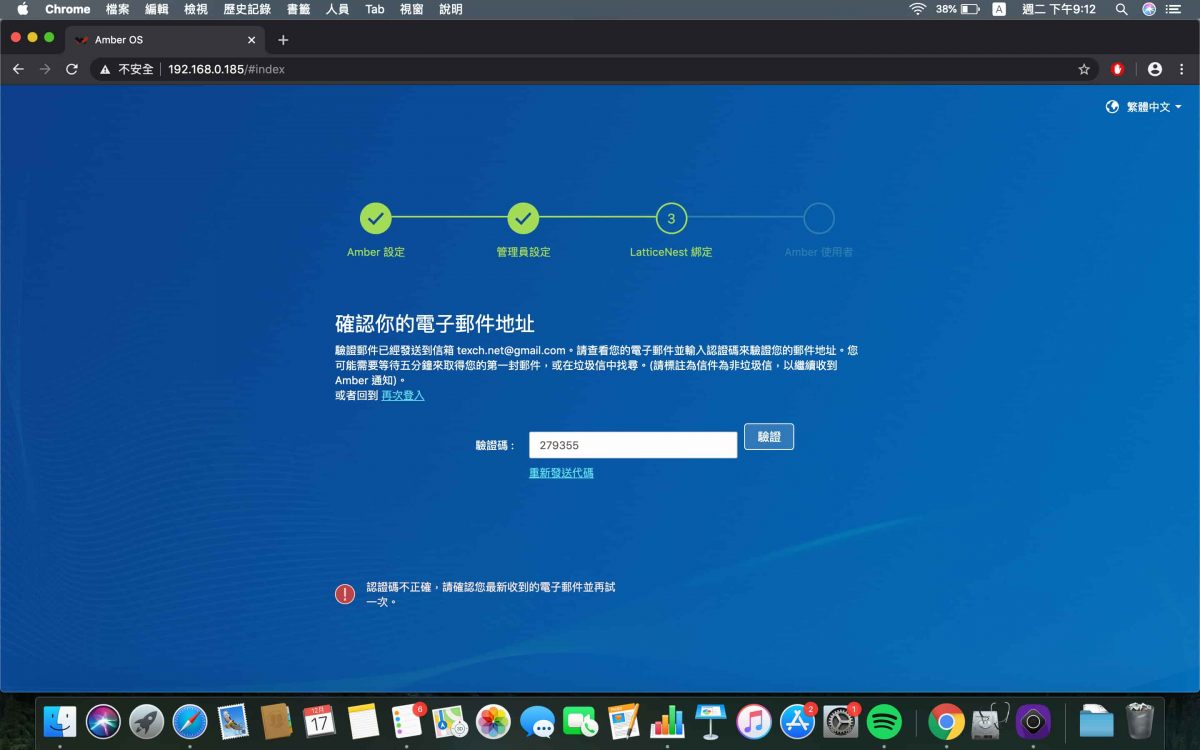Close the Amber OS tab
Image resolution: width=1200 pixels, height=750 pixels.
coord(251,40)
